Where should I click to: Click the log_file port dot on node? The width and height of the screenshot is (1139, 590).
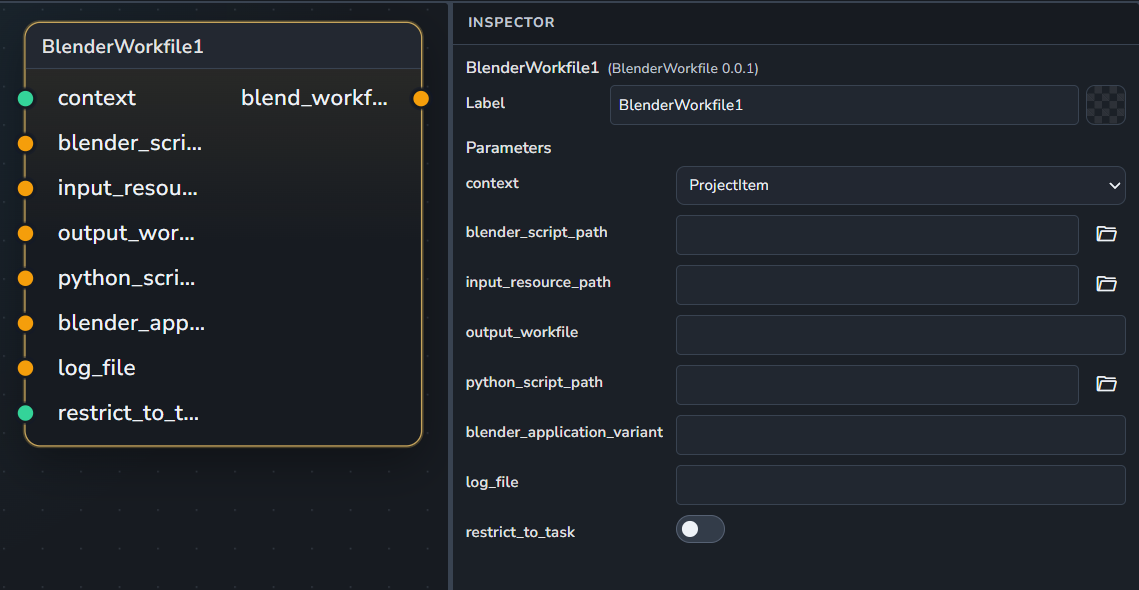(x=25, y=368)
